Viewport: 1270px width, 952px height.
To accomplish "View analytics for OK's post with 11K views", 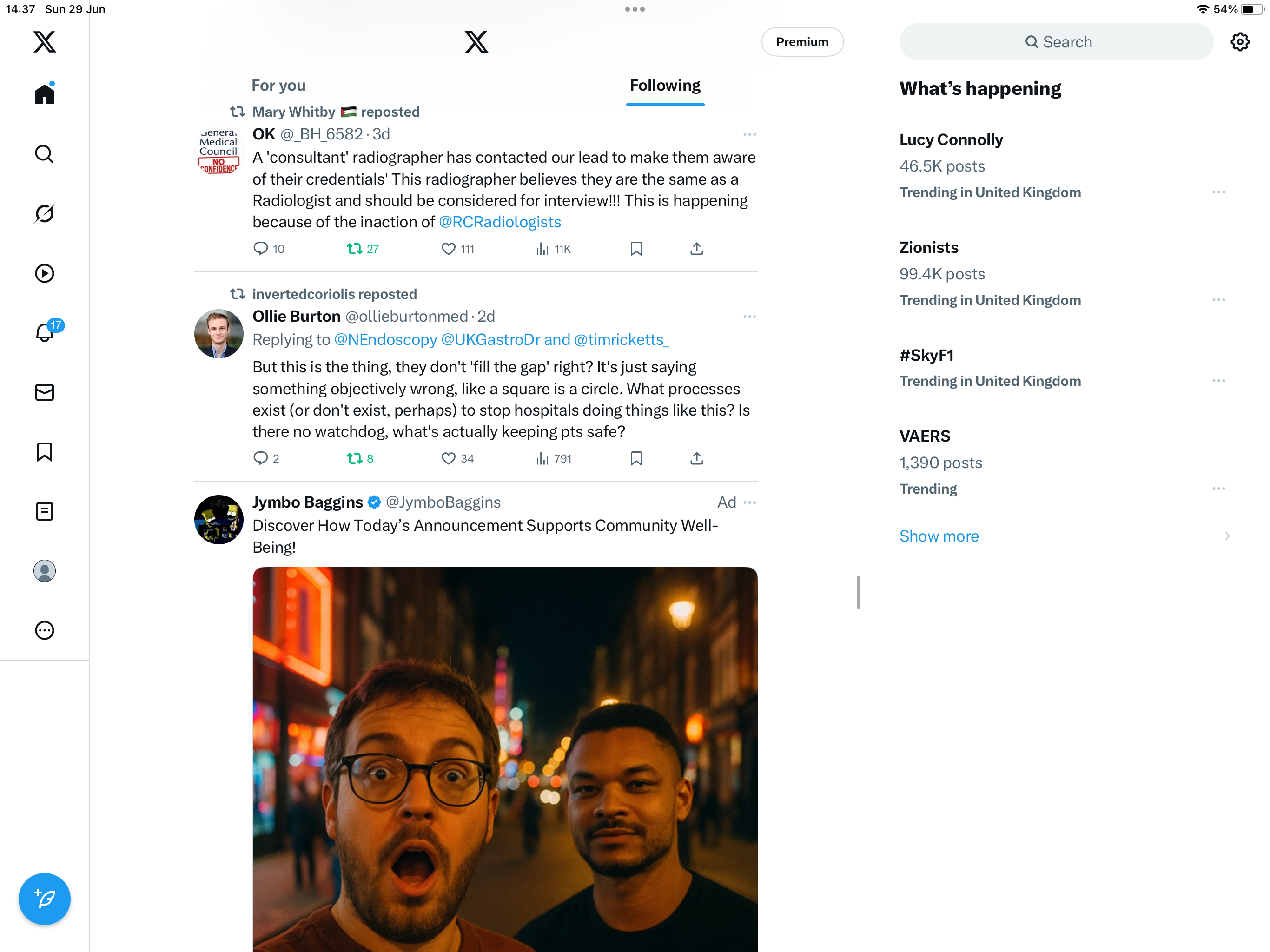I will point(553,249).
